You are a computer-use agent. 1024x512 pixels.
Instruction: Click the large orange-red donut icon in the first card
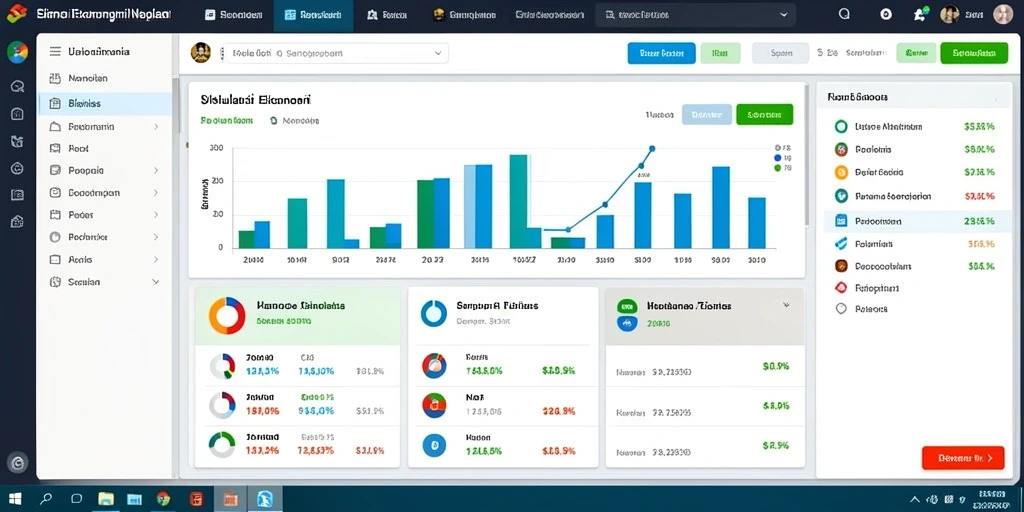point(227,316)
